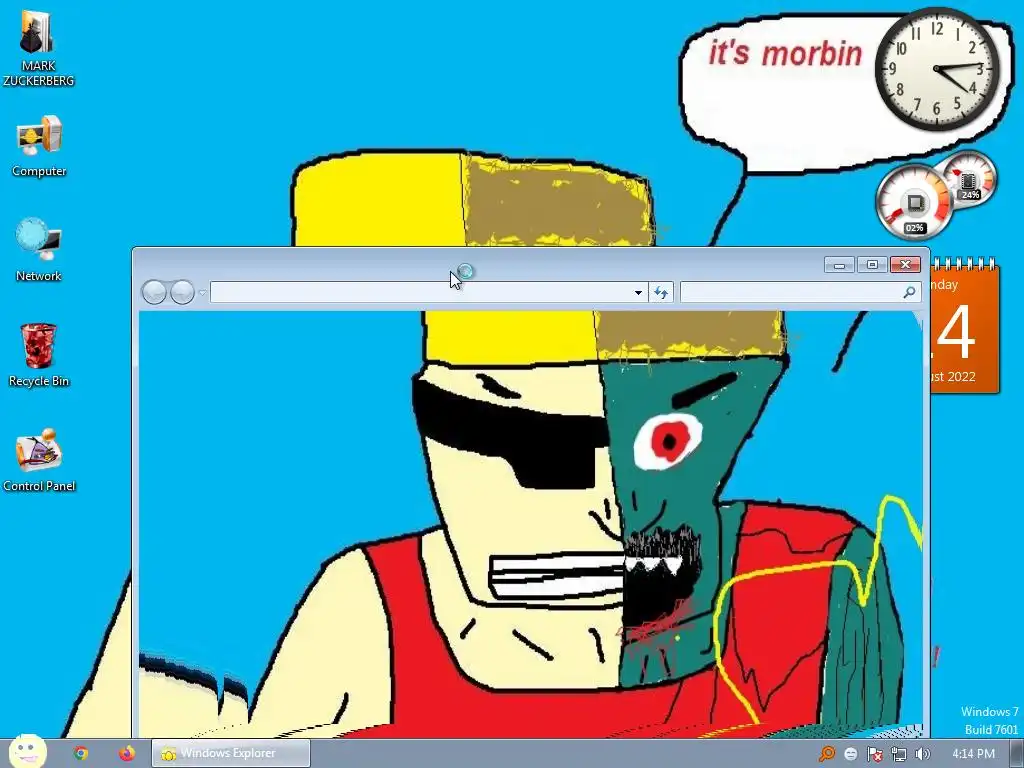This screenshot has width=1024, height=768.
Task: Click the search magnifier icon in Explorer
Action: click(908, 292)
